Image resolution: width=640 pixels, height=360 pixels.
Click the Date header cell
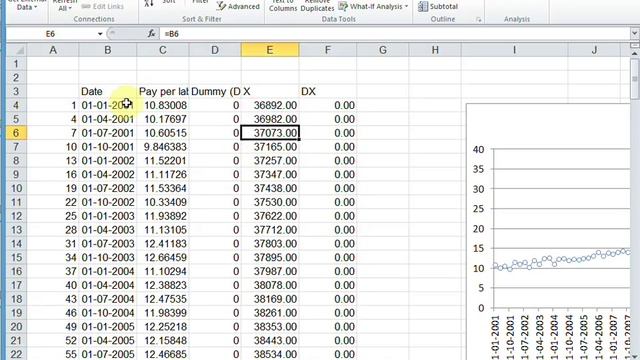click(107, 91)
